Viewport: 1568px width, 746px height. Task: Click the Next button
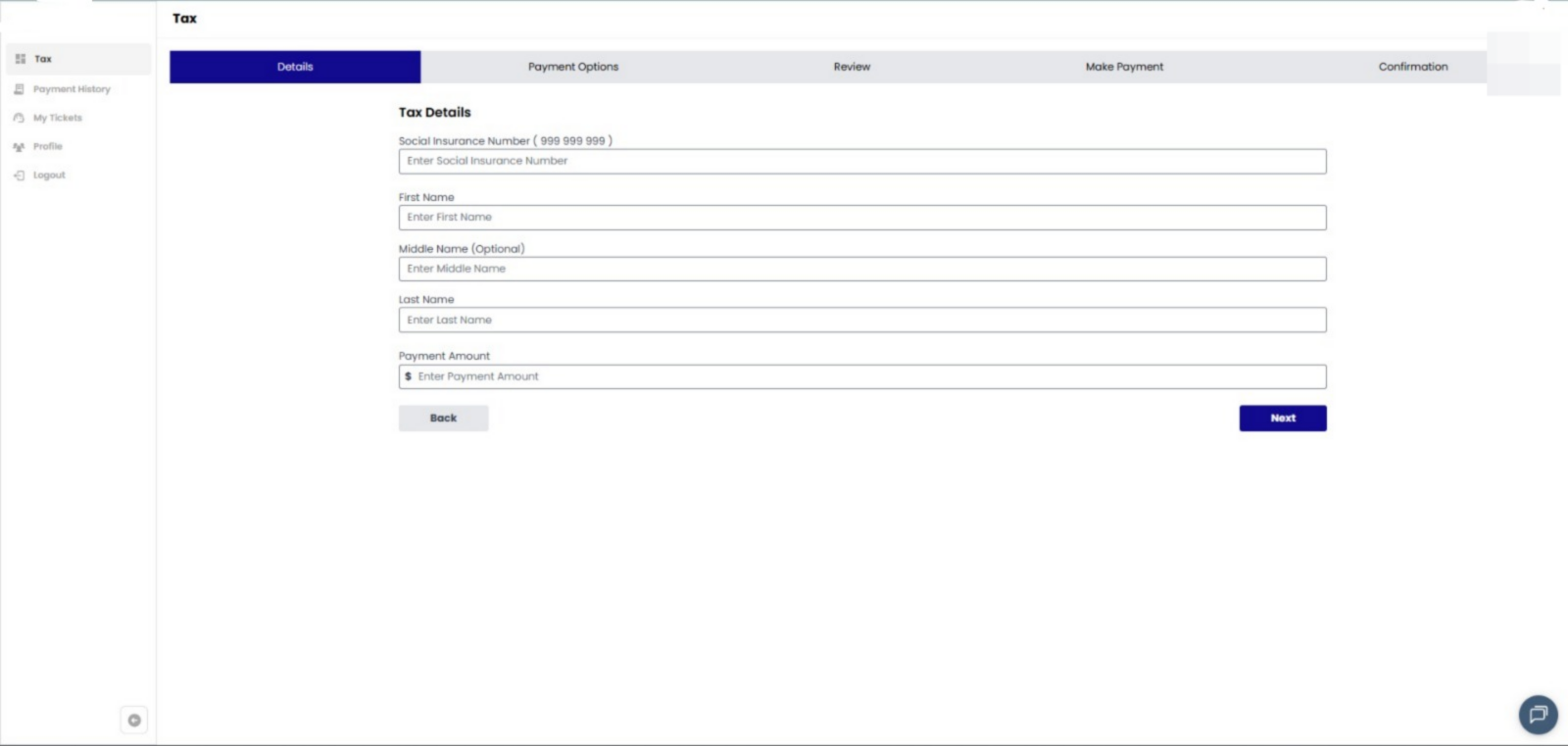pos(1283,419)
